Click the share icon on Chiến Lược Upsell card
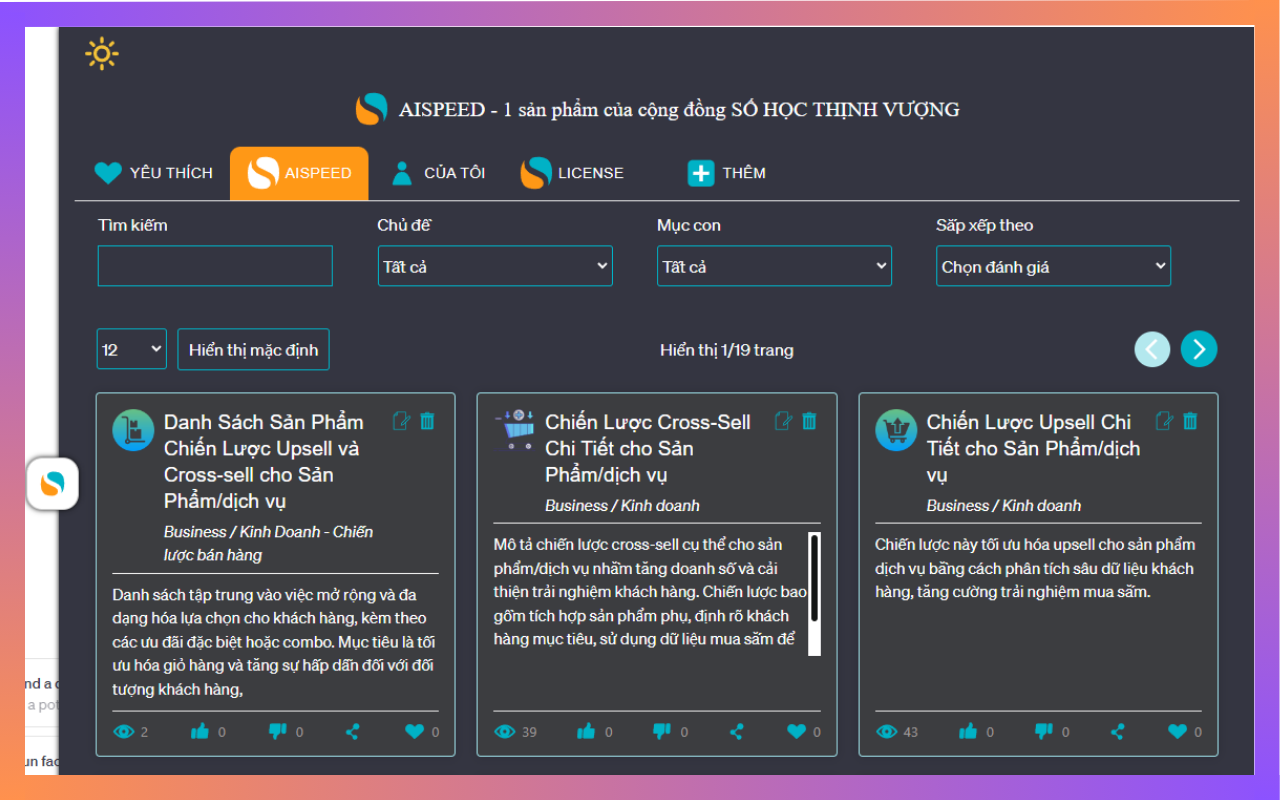Image resolution: width=1280 pixels, height=800 pixels. point(1117,731)
